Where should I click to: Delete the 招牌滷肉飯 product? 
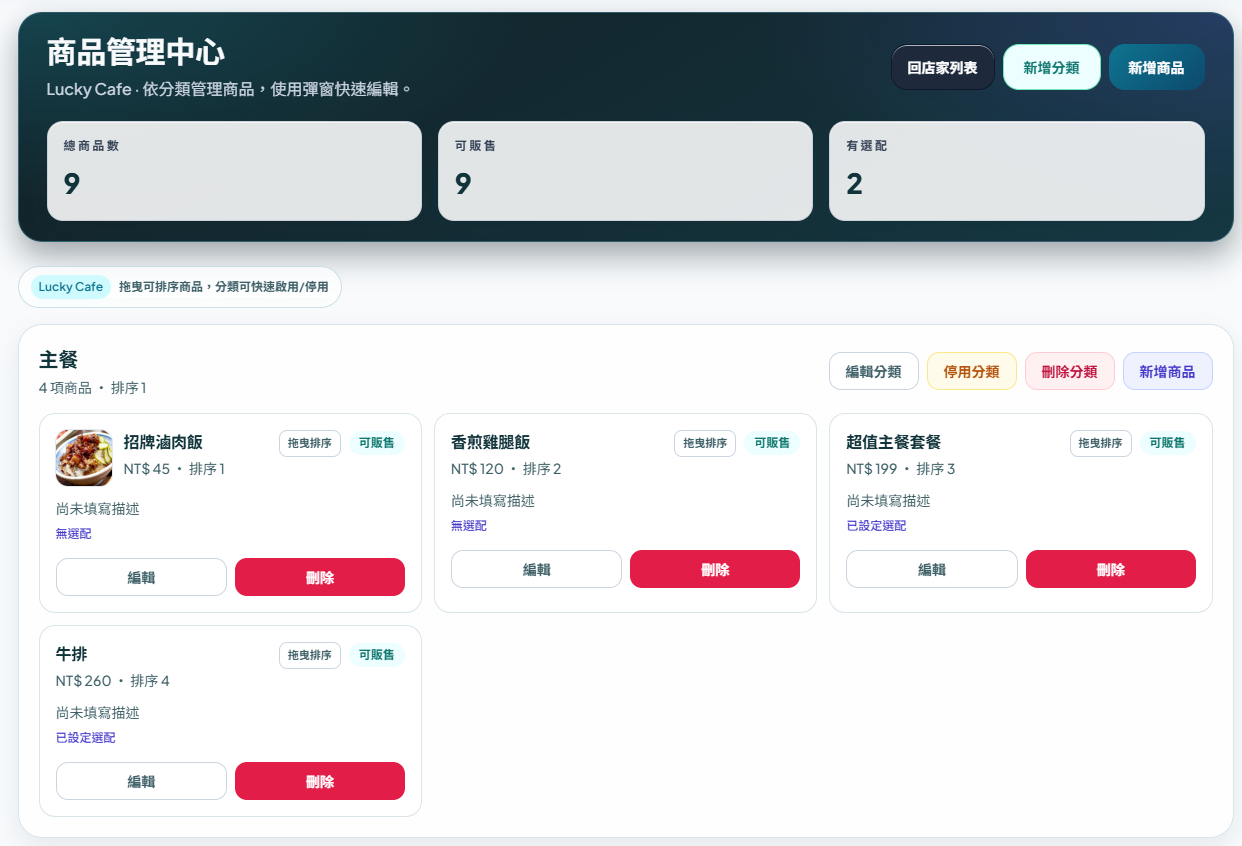tap(320, 577)
